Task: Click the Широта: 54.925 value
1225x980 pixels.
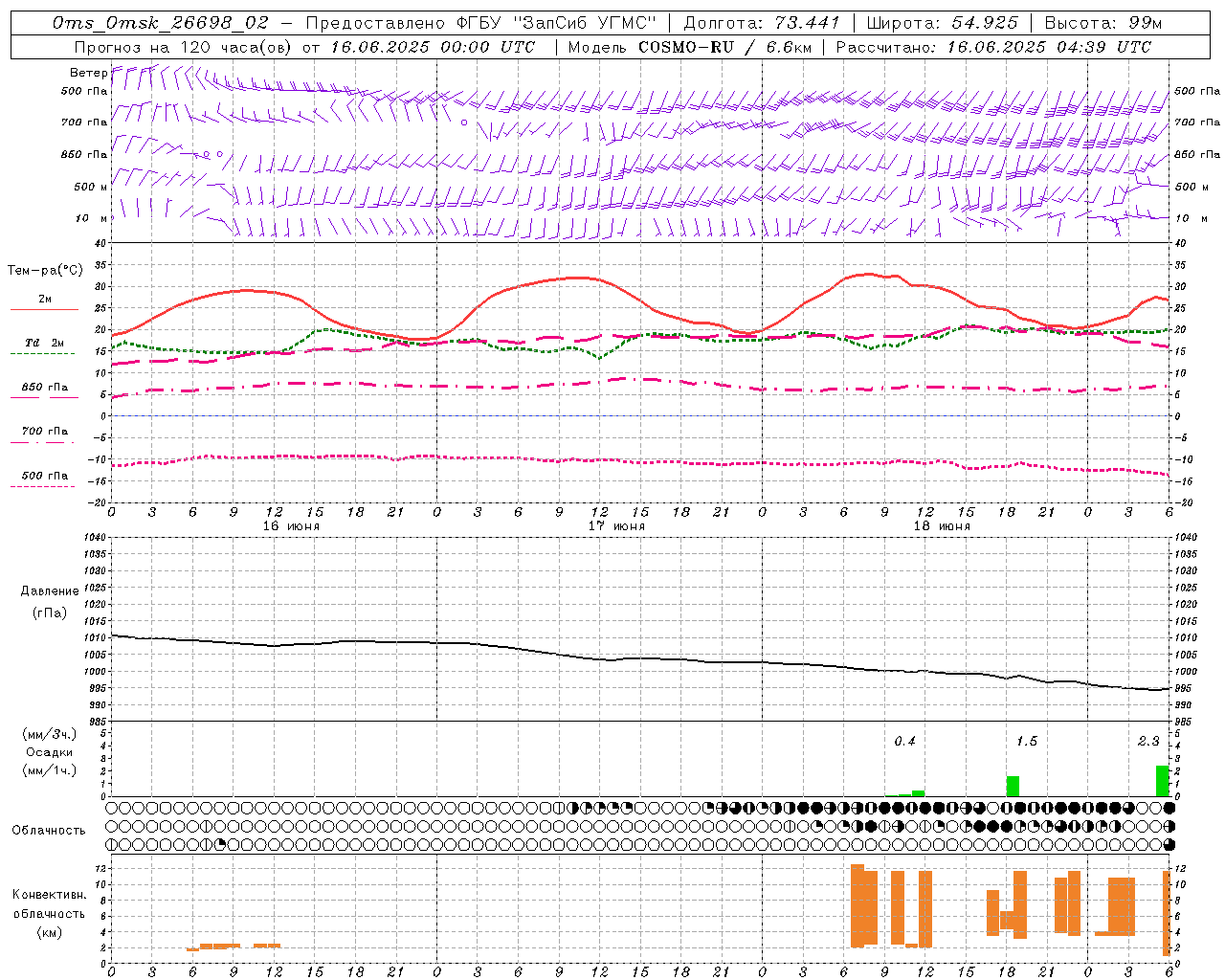Action: coord(942,23)
